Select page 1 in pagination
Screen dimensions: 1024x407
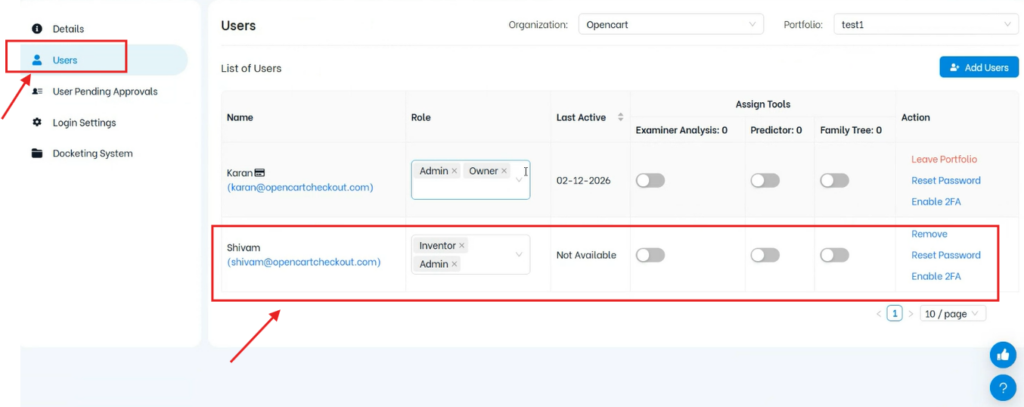(895, 313)
